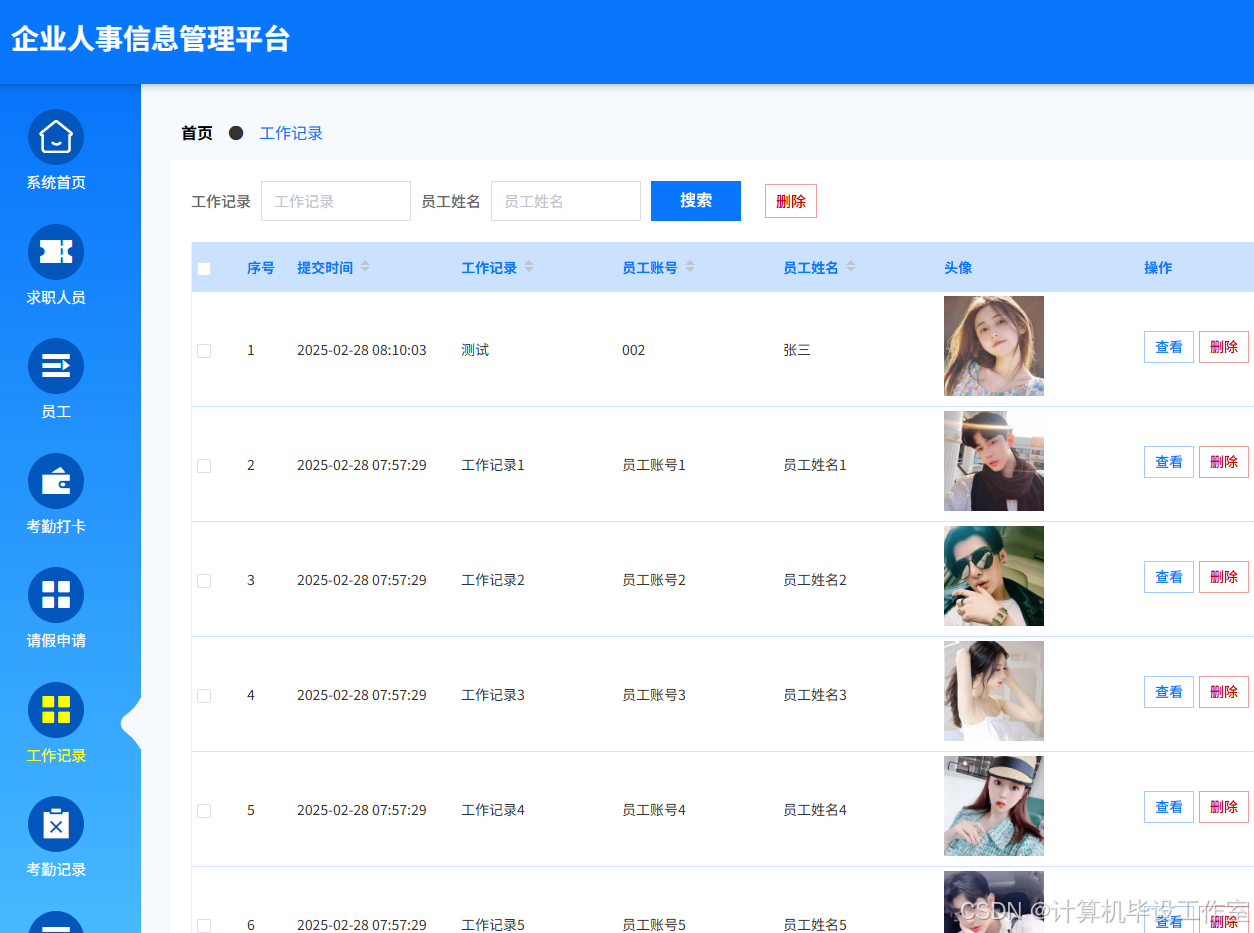Viewport: 1254px width, 933px height.
Task: Click timestamp 2025-02-28 08:10:03
Action: [362, 350]
